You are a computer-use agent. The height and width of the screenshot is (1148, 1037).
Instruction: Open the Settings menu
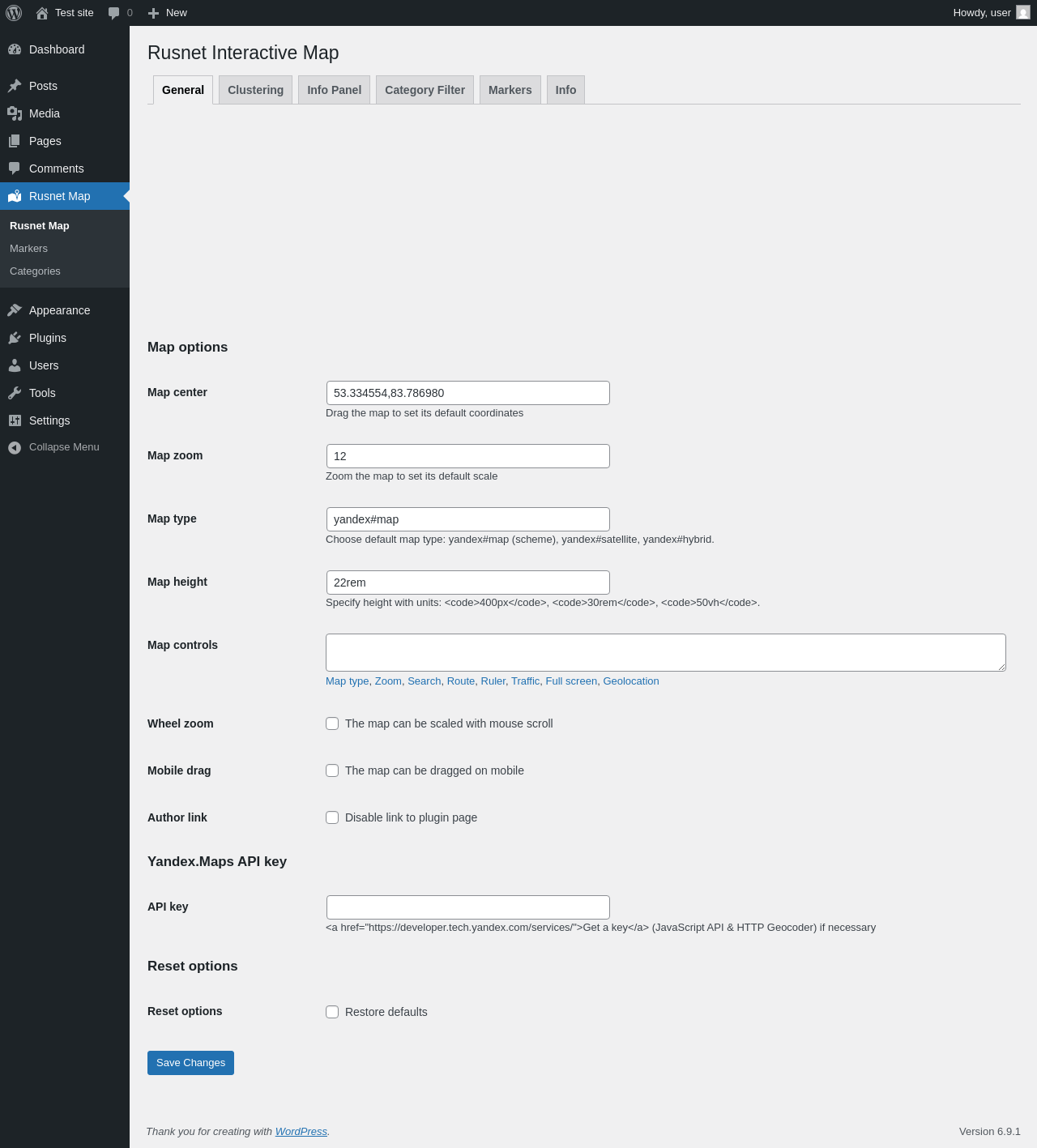click(x=65, y=420)
